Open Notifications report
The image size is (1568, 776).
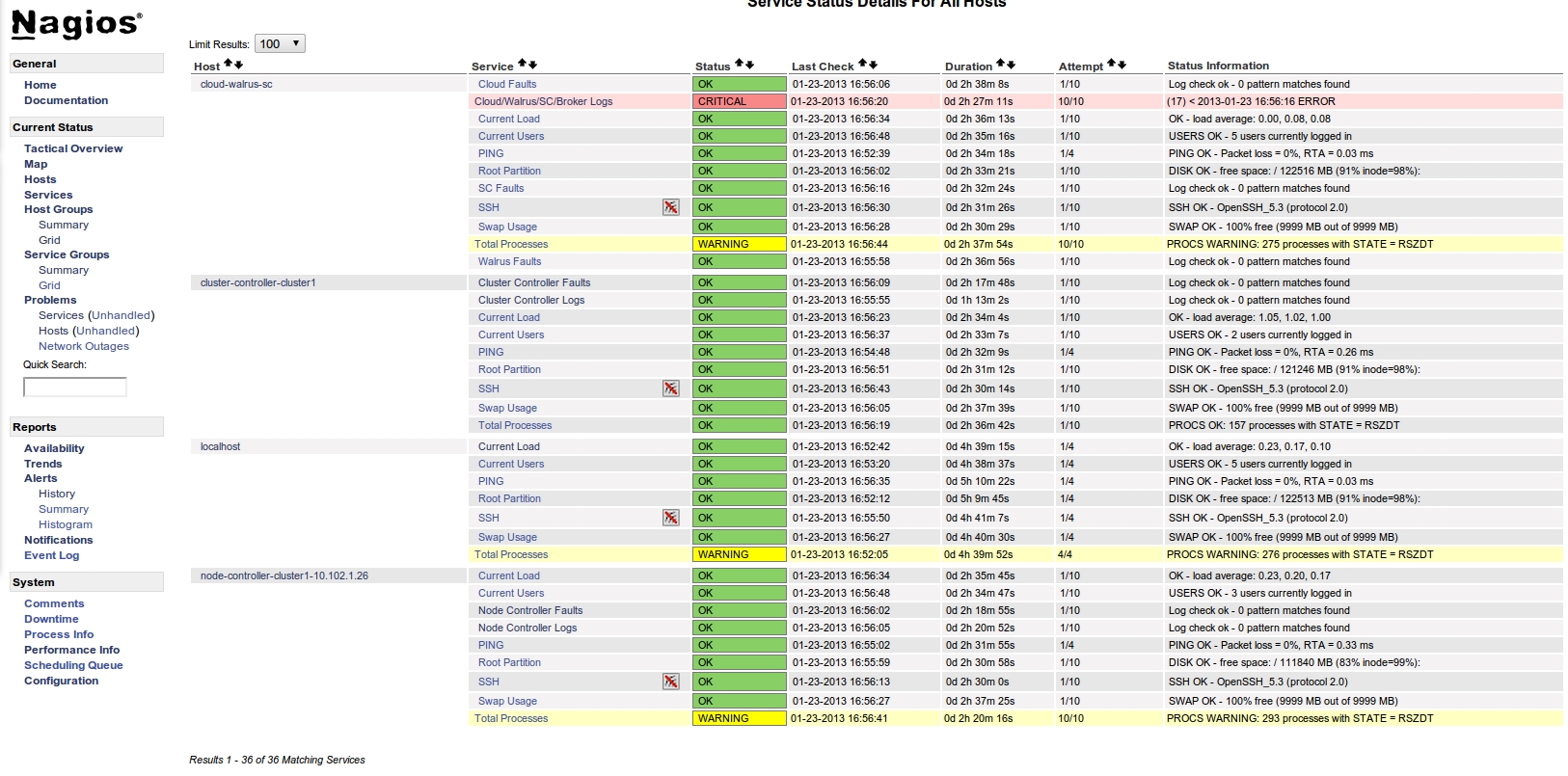point(59,540)
